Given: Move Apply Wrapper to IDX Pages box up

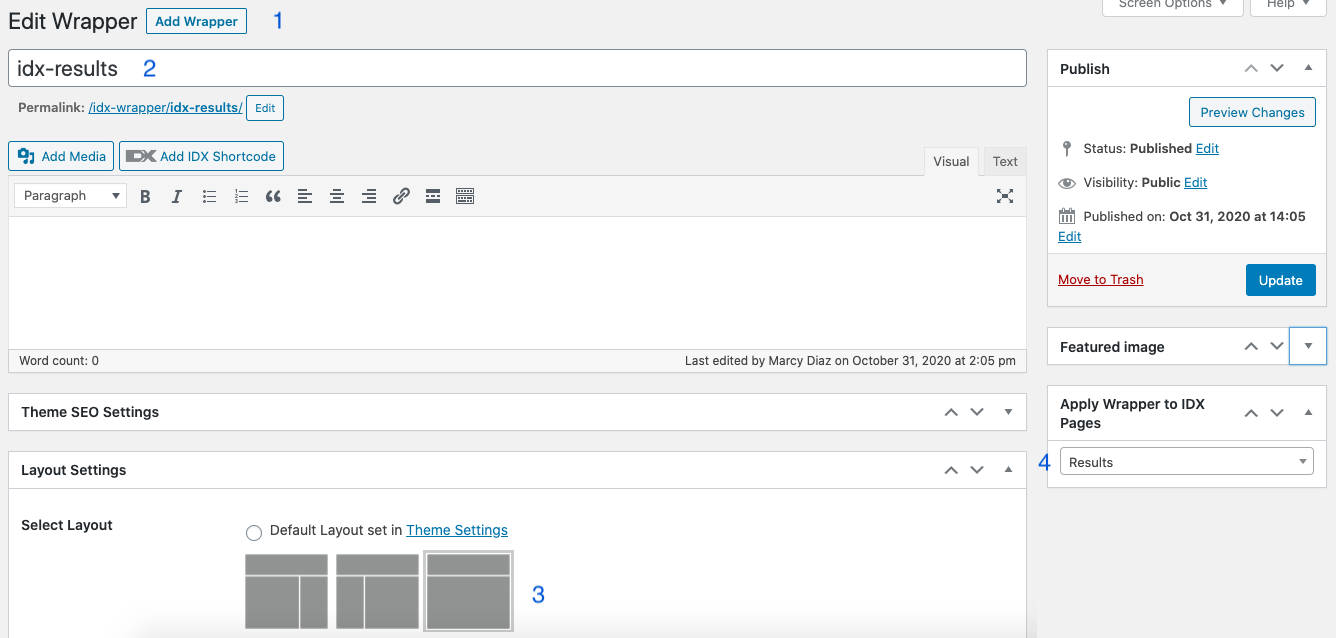Looking at the screenshot, I should point(1251,412).
